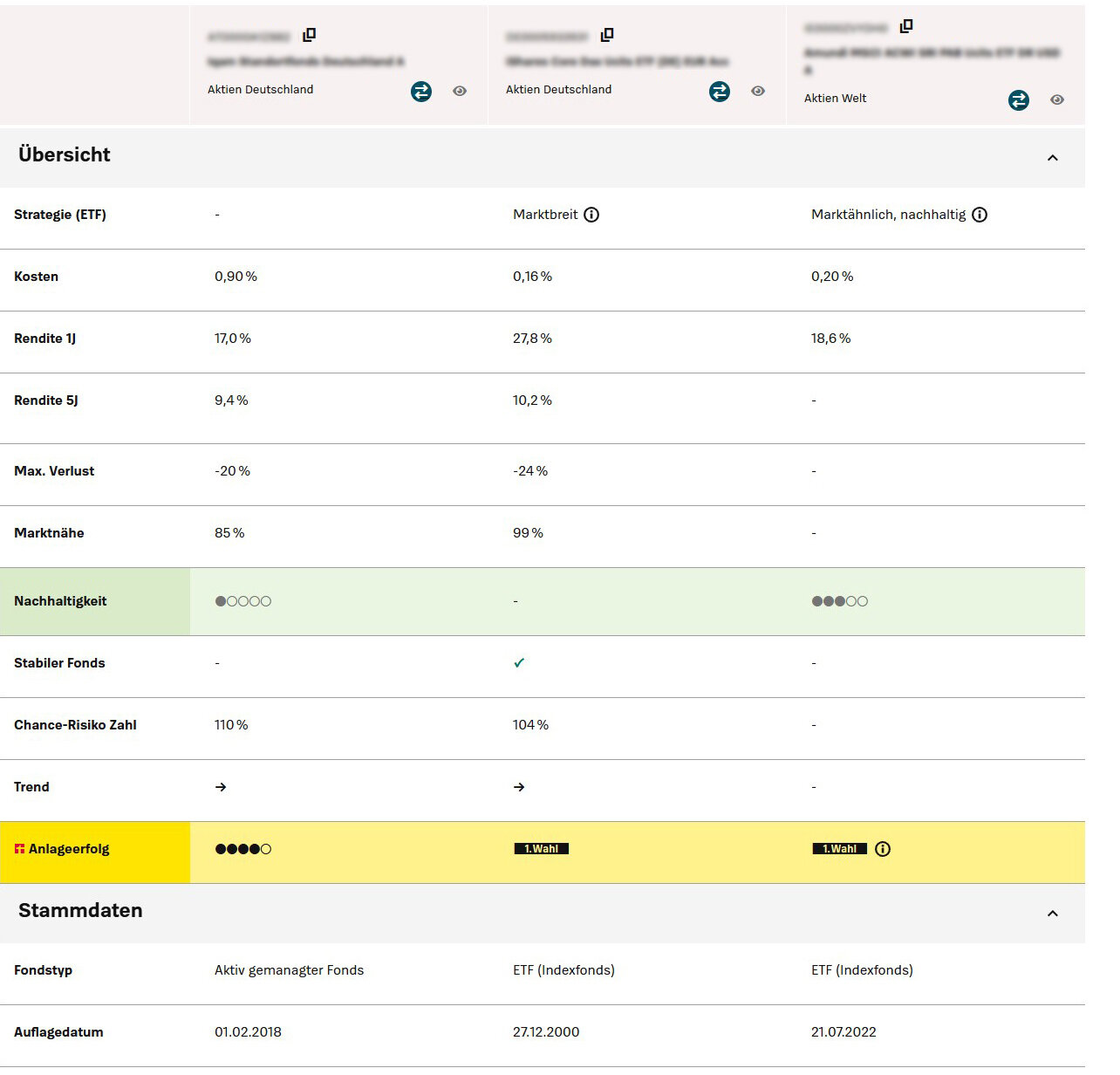Screen dimensions: 1120x1075
Task: Click the 1.Wahl badge in second column
Action: click(541, 849)
